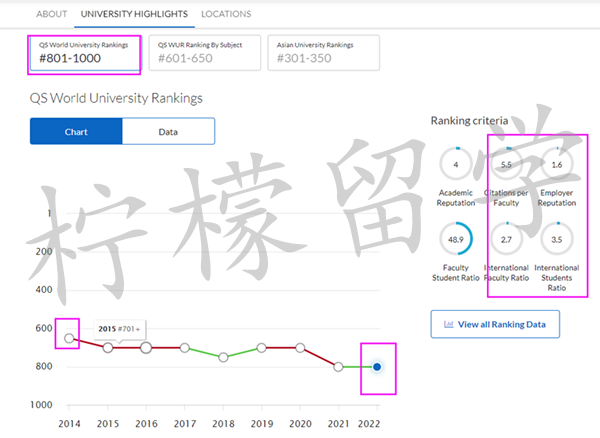Open Asian University Rankings card

click(324, 53)
